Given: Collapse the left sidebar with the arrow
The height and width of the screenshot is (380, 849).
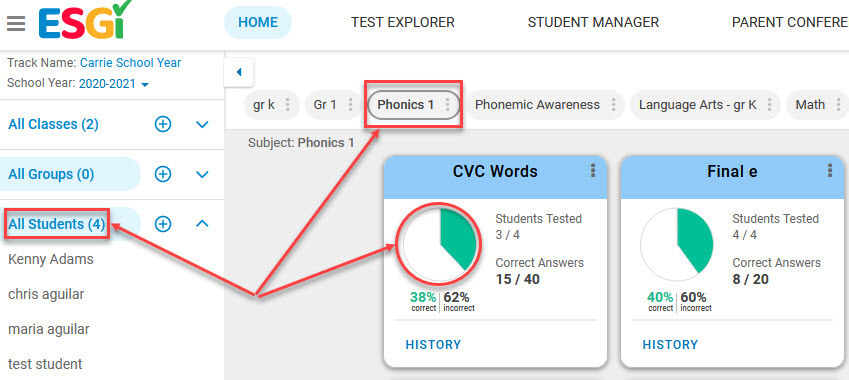Looking at the screenshot, I should 239,72.
